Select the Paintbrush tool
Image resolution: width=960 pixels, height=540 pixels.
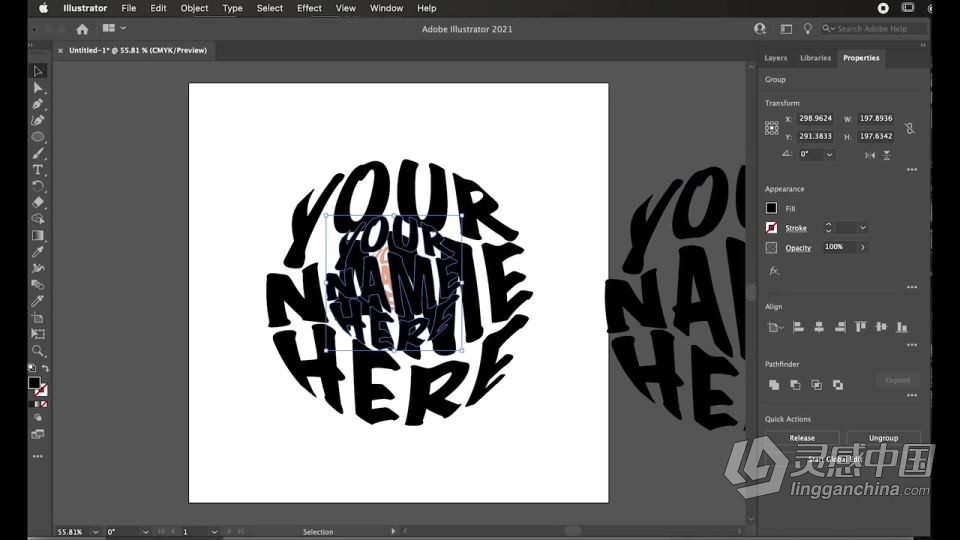(38, 153)
